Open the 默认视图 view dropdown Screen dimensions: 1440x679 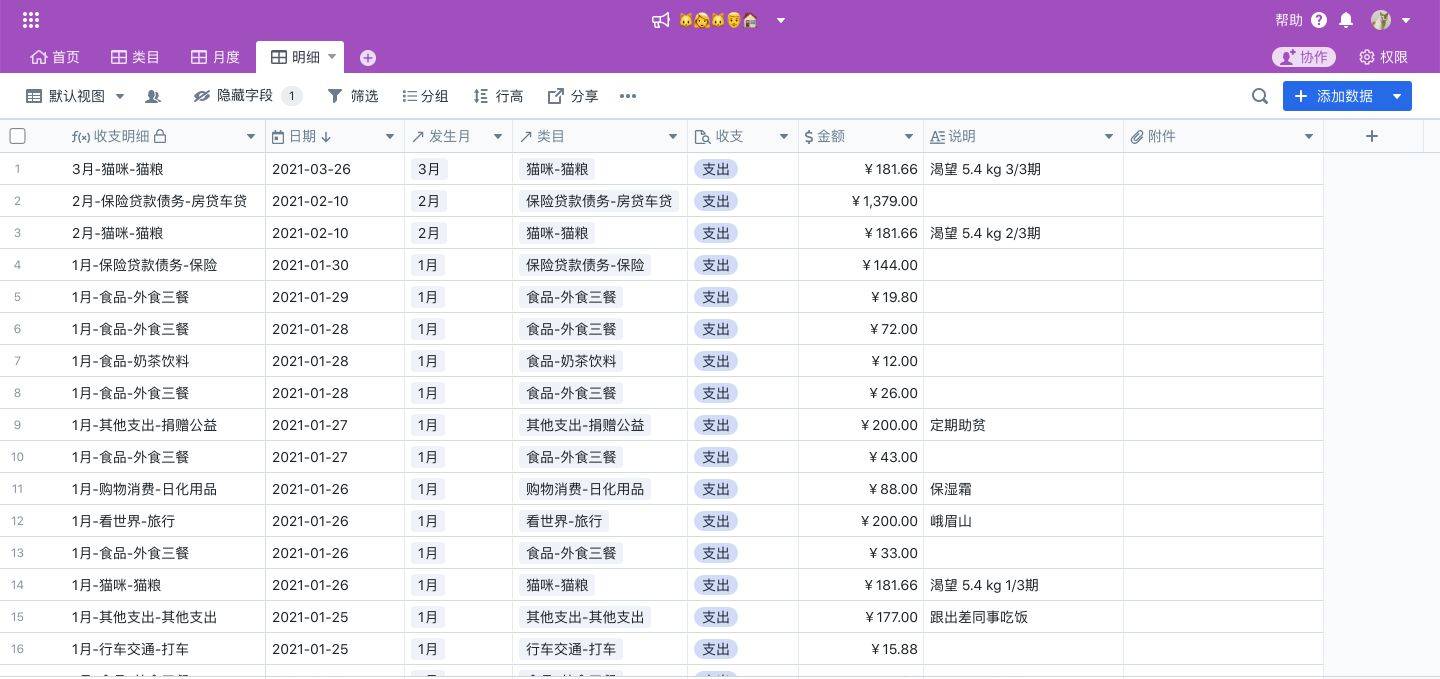(76, 96)
